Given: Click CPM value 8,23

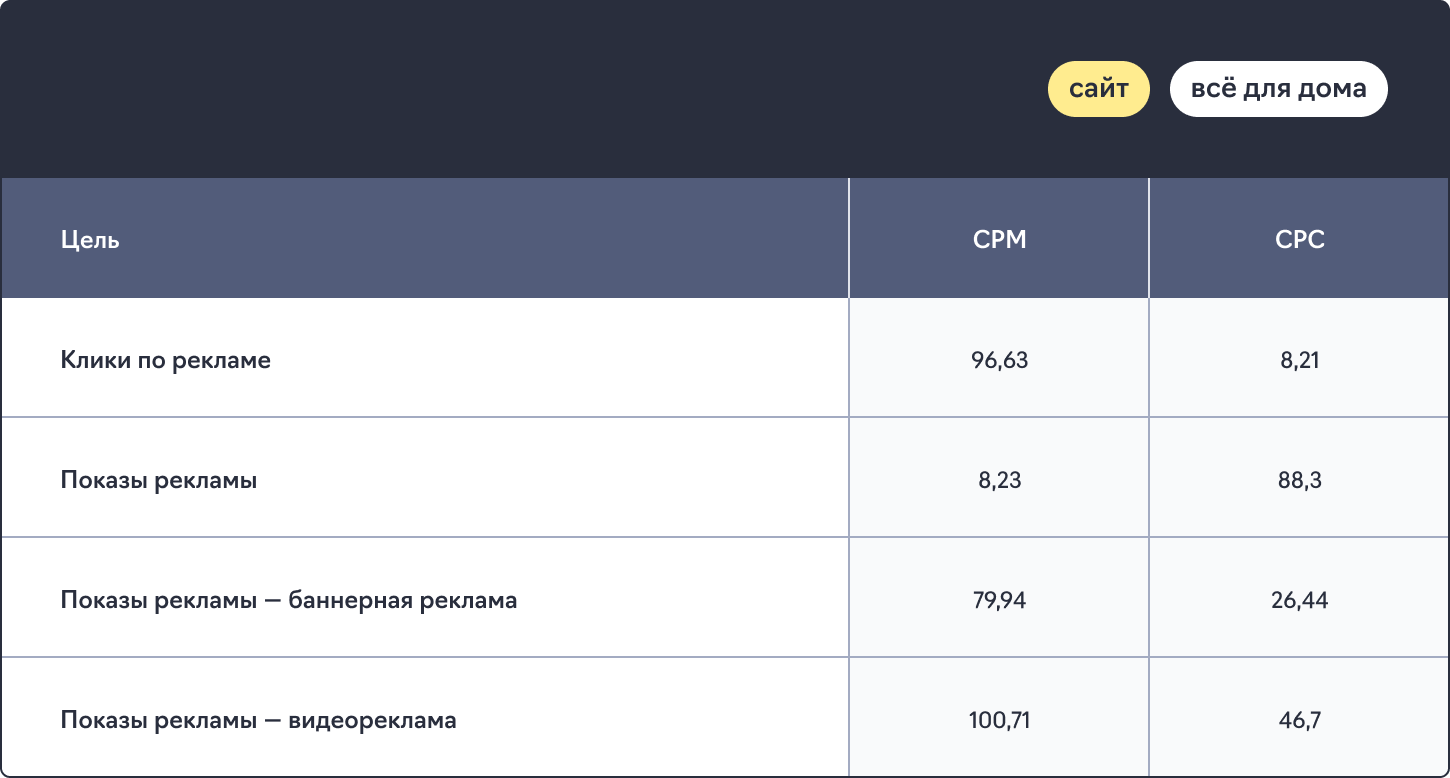Looking at the screenshot, I should pyautogui.click(x=999, y=480).
